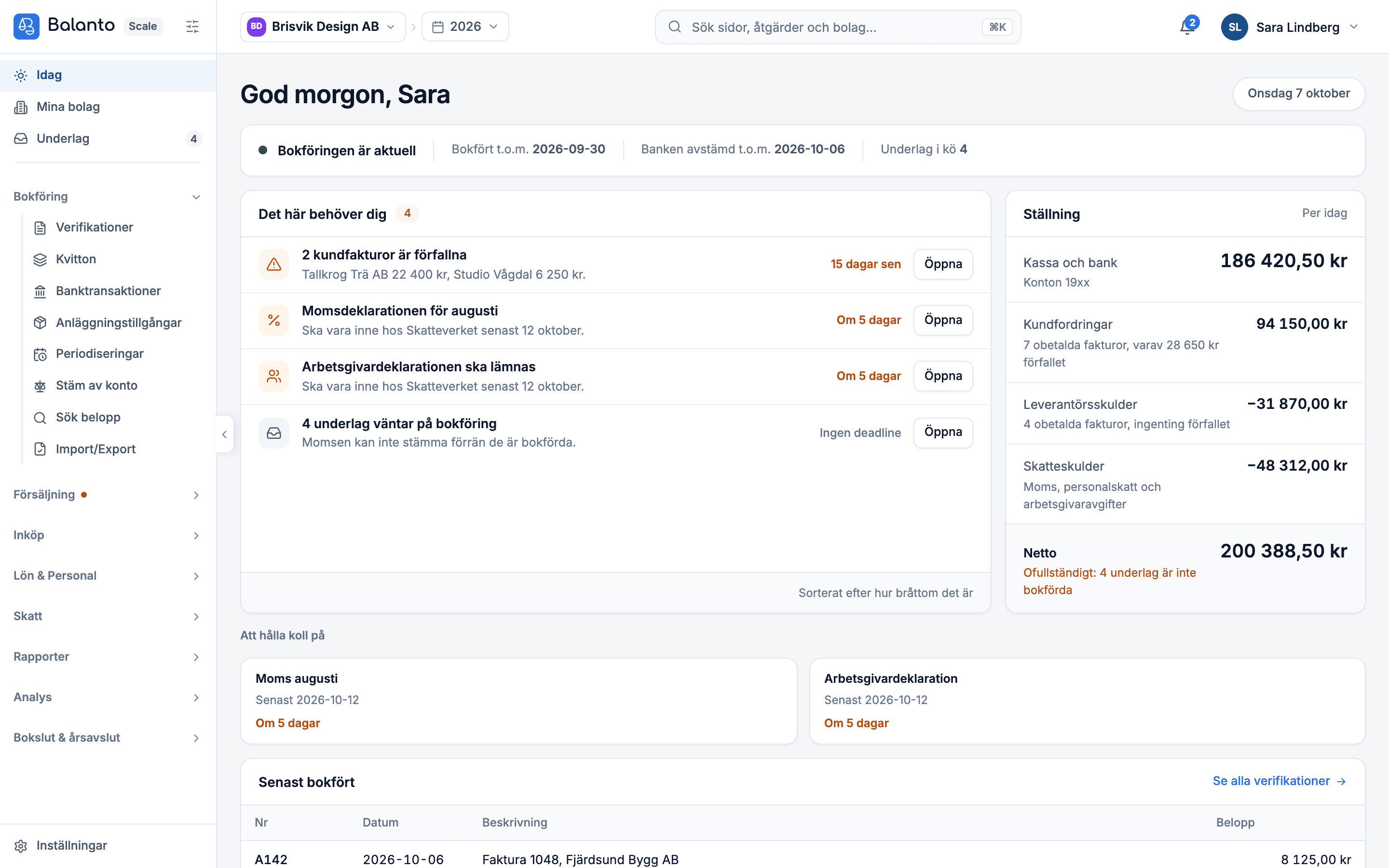The image size is (1389, 868).
Task: Click the inbox icon for waiting underlag
Action: pyautogui.click(x=274, y=433)
